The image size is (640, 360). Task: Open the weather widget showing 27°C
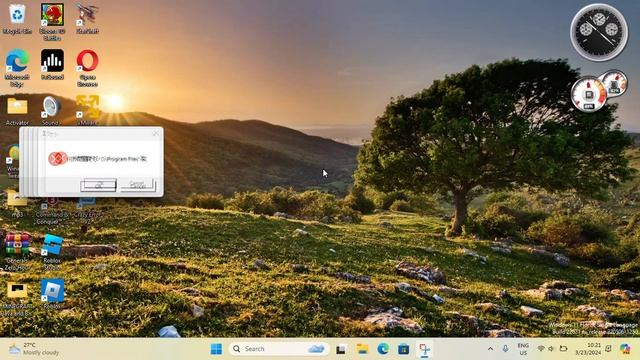point(35,349)
